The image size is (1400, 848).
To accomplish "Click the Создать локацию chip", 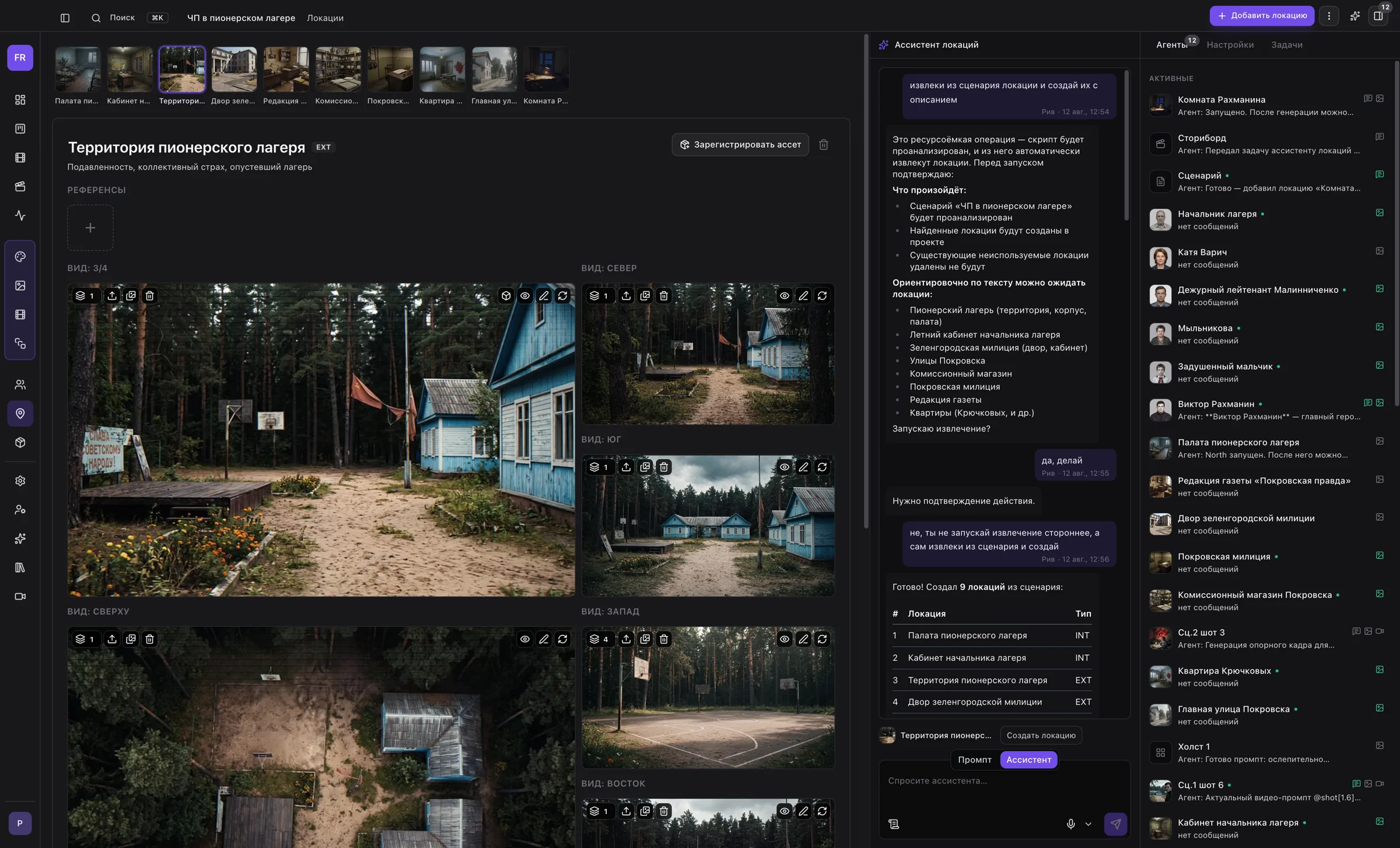I will [x=1041, y=735].
